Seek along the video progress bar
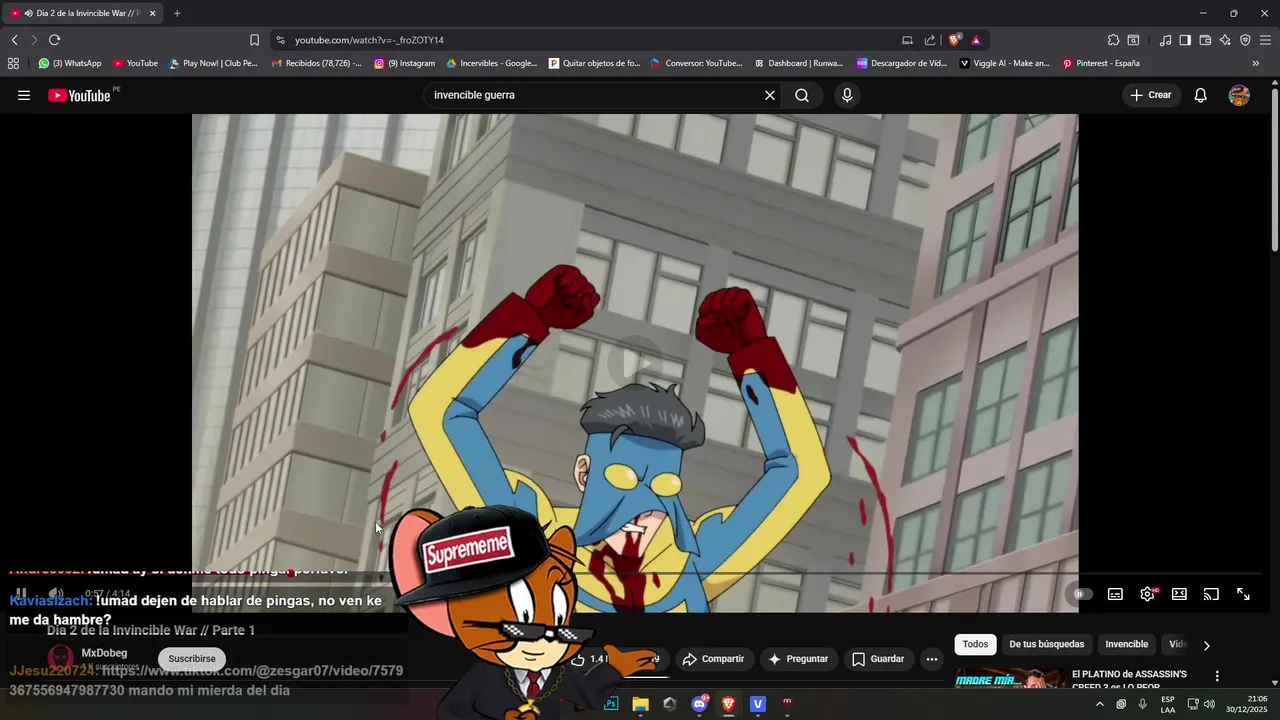This screenshot has width=1280, height=720. 634,575
